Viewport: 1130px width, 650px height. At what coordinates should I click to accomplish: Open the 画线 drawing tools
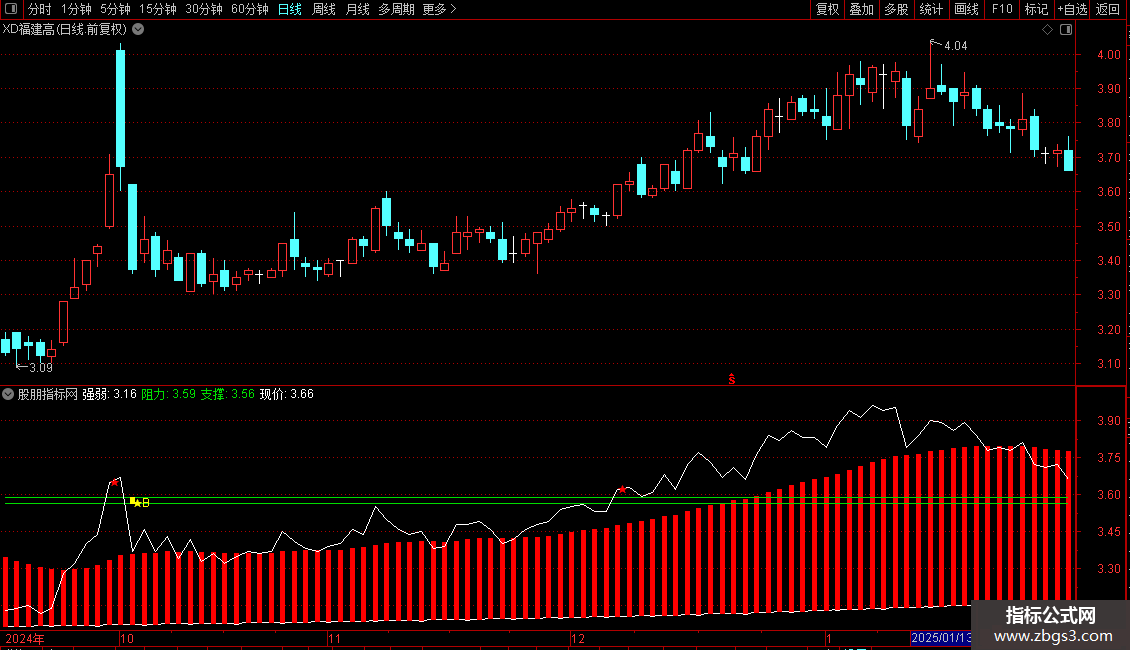(x=966, y=9)
